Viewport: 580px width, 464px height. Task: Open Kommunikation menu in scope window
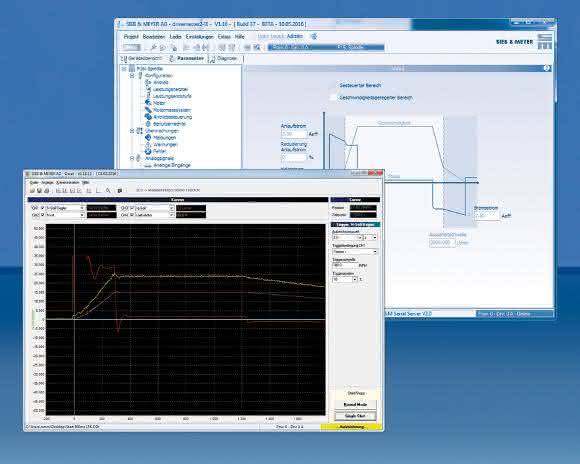(x=68, y=183)
